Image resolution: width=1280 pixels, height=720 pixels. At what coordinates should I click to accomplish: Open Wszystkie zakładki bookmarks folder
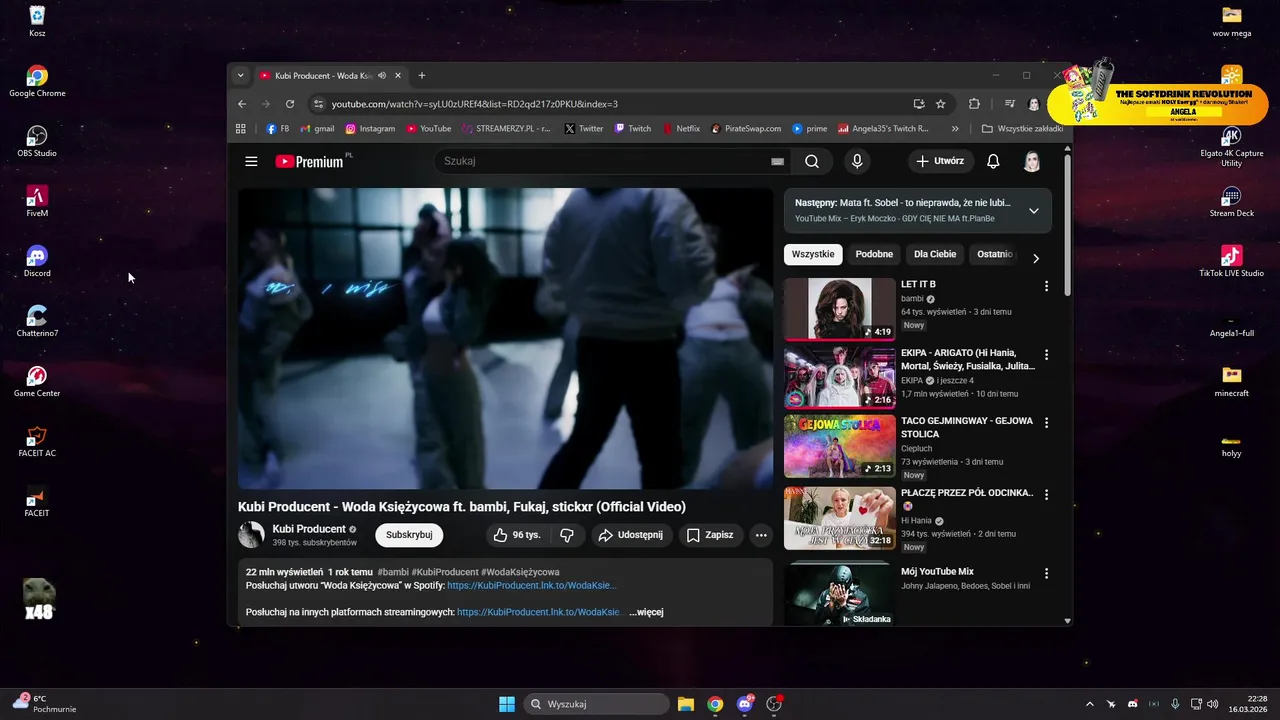coord(1022,129)
